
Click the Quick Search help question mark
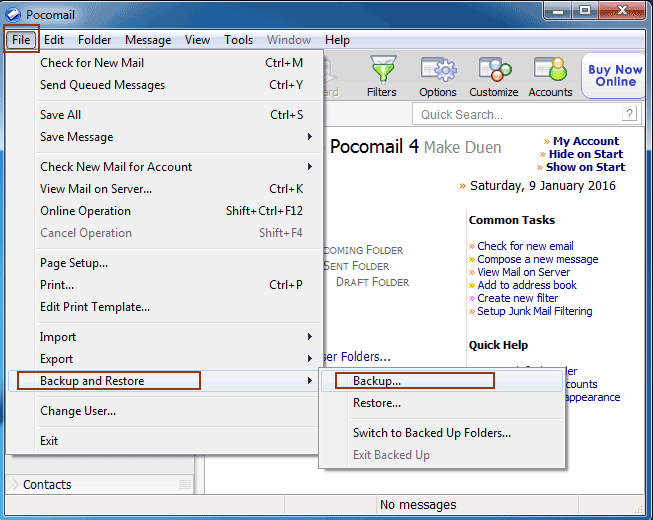(629, 114)
